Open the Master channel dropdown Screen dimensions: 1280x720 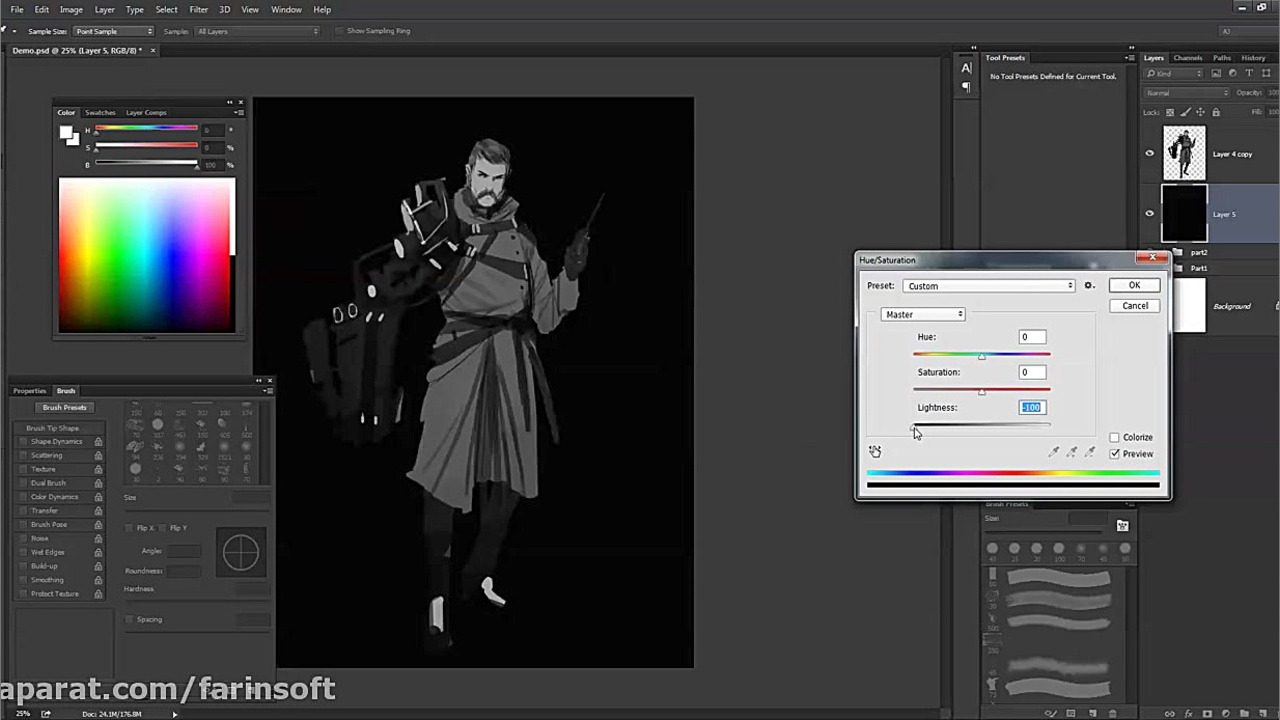pyautogui.click(x=923, y=314)
